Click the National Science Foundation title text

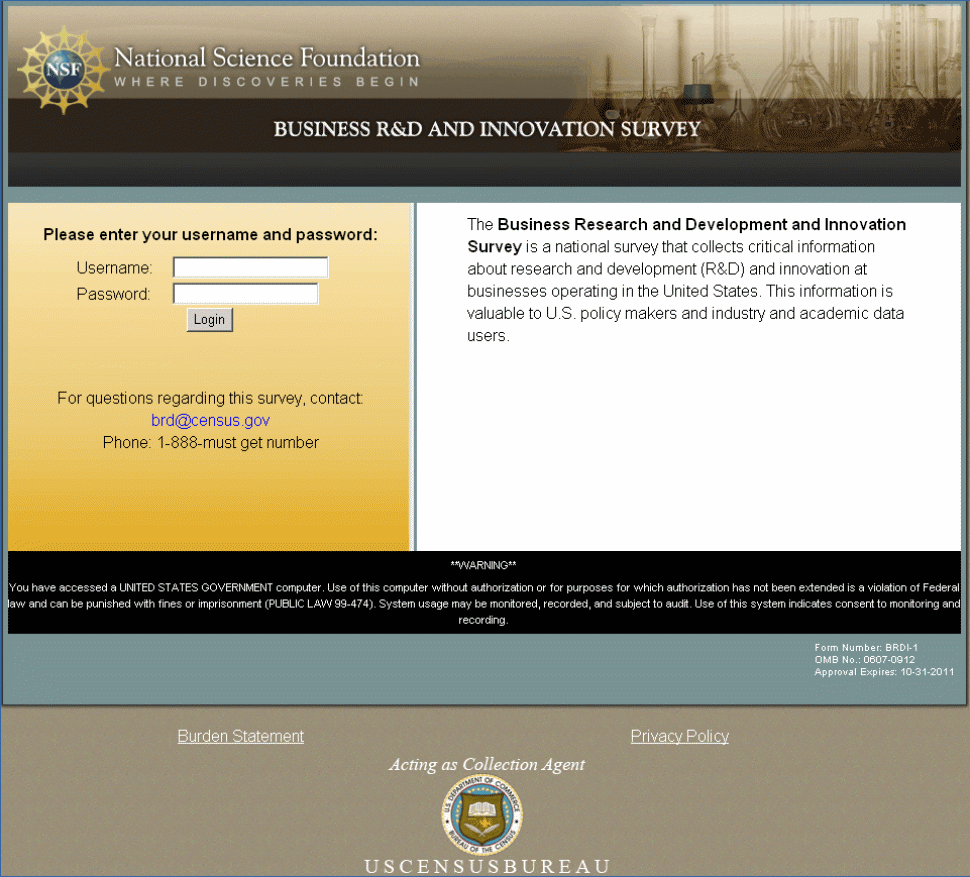coord(267,57)
